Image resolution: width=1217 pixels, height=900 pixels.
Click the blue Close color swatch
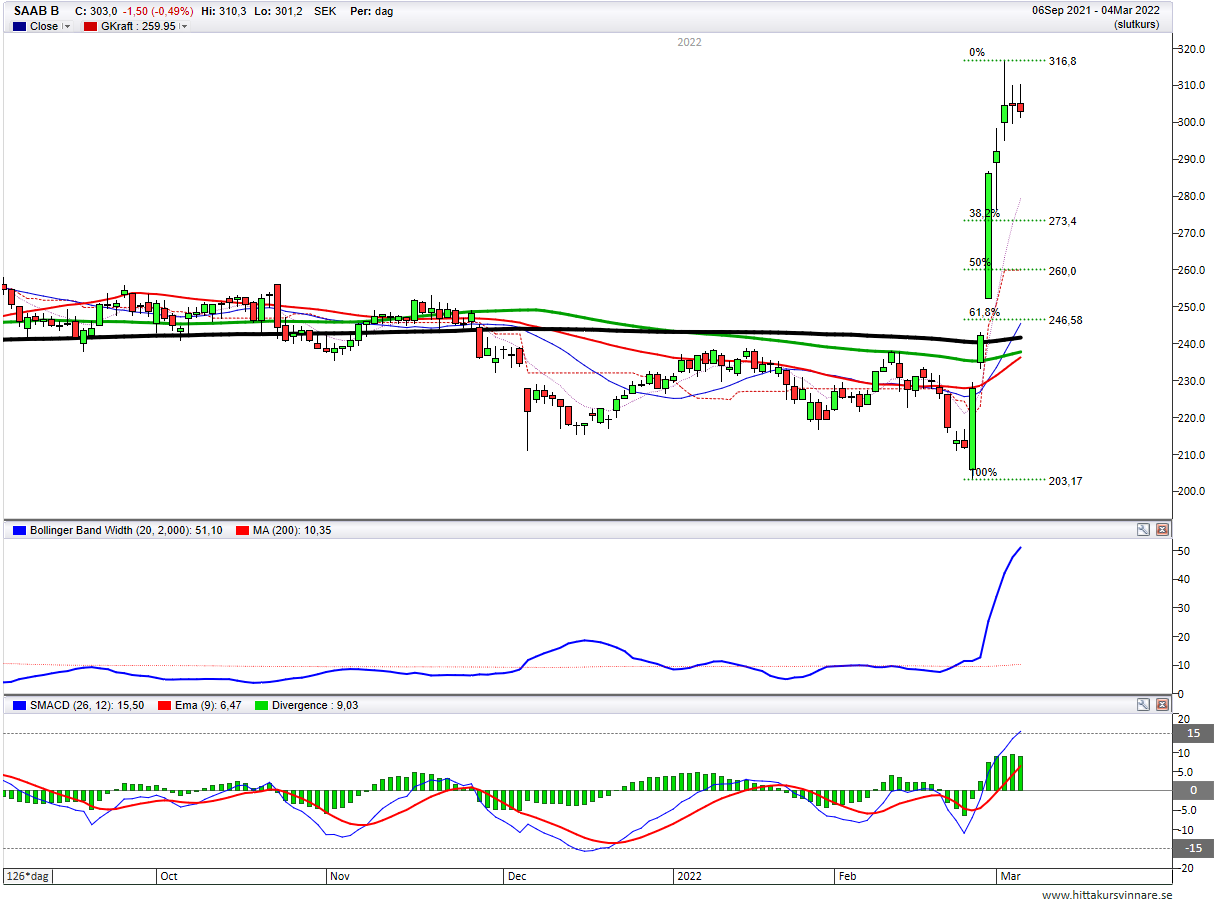coord(19,27)
